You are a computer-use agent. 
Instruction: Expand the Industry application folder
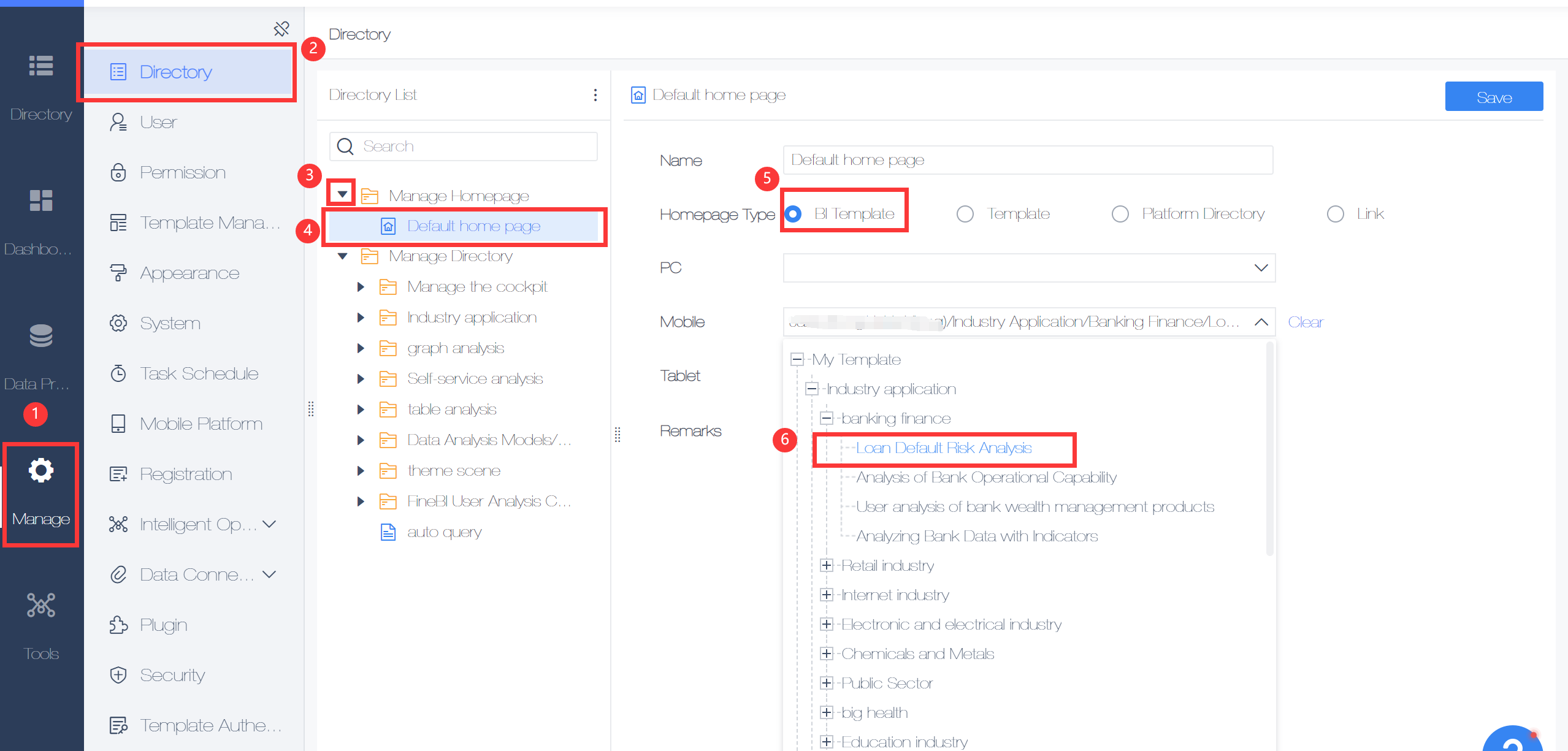pos(361,318)
